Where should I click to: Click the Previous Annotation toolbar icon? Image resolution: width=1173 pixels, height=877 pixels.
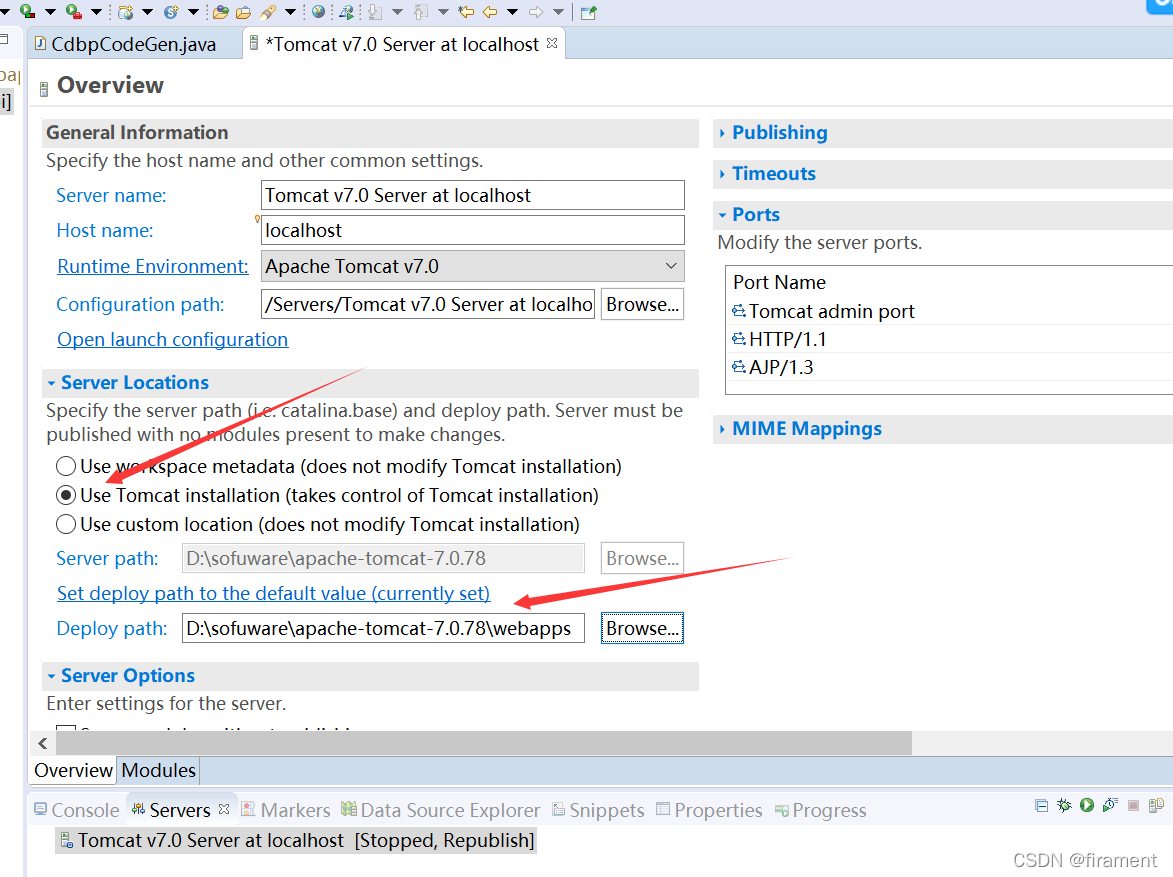point(421,12)
